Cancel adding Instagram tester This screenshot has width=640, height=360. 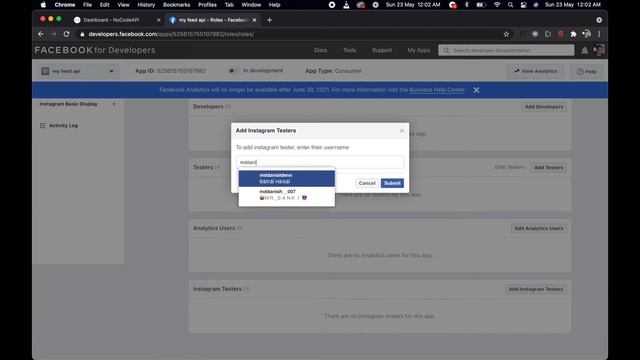pos(367,183)
